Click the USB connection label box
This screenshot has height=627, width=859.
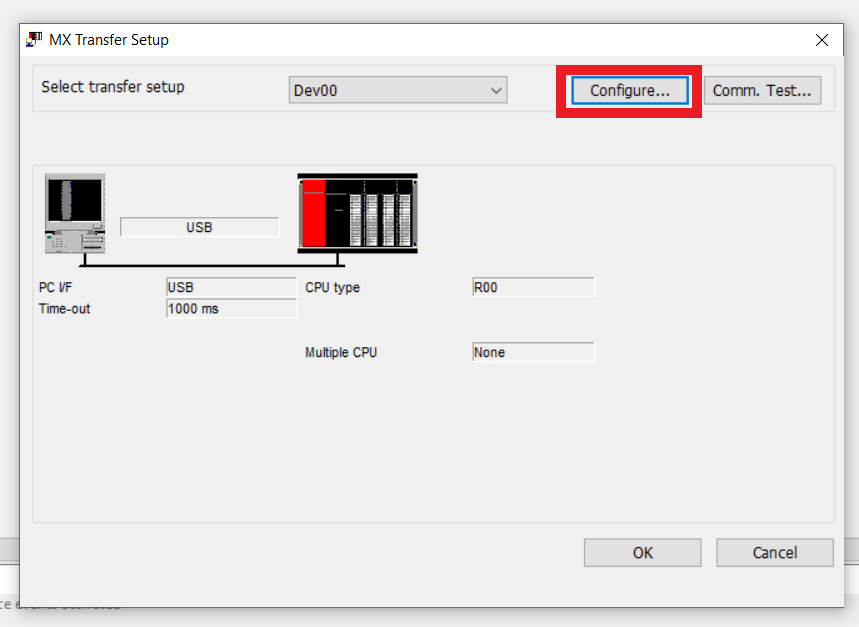coord(199,227)
